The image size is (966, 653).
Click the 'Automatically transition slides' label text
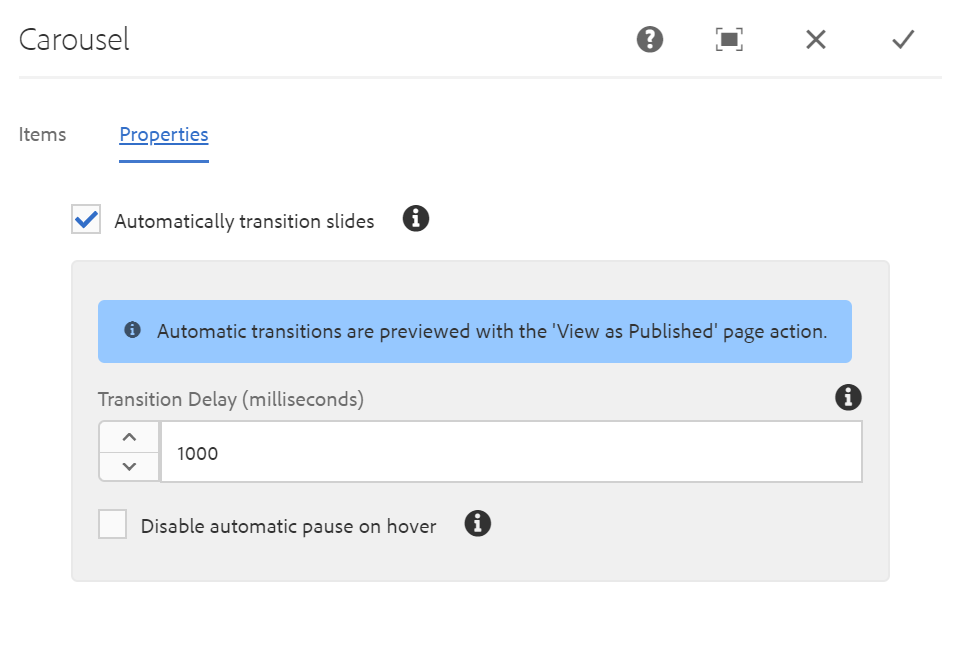click(244, 221)
